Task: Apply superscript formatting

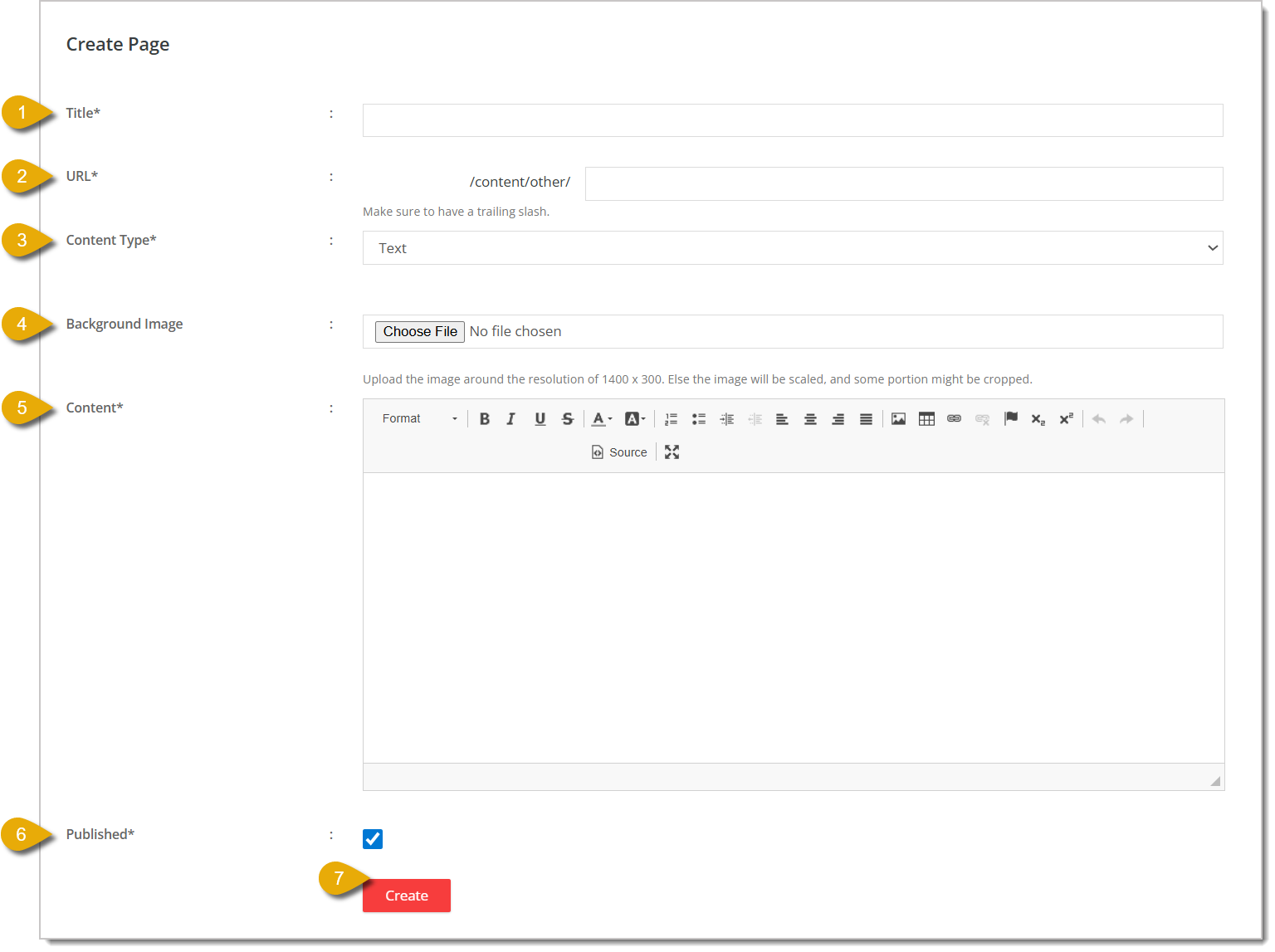Action: tap(1067, 419)
